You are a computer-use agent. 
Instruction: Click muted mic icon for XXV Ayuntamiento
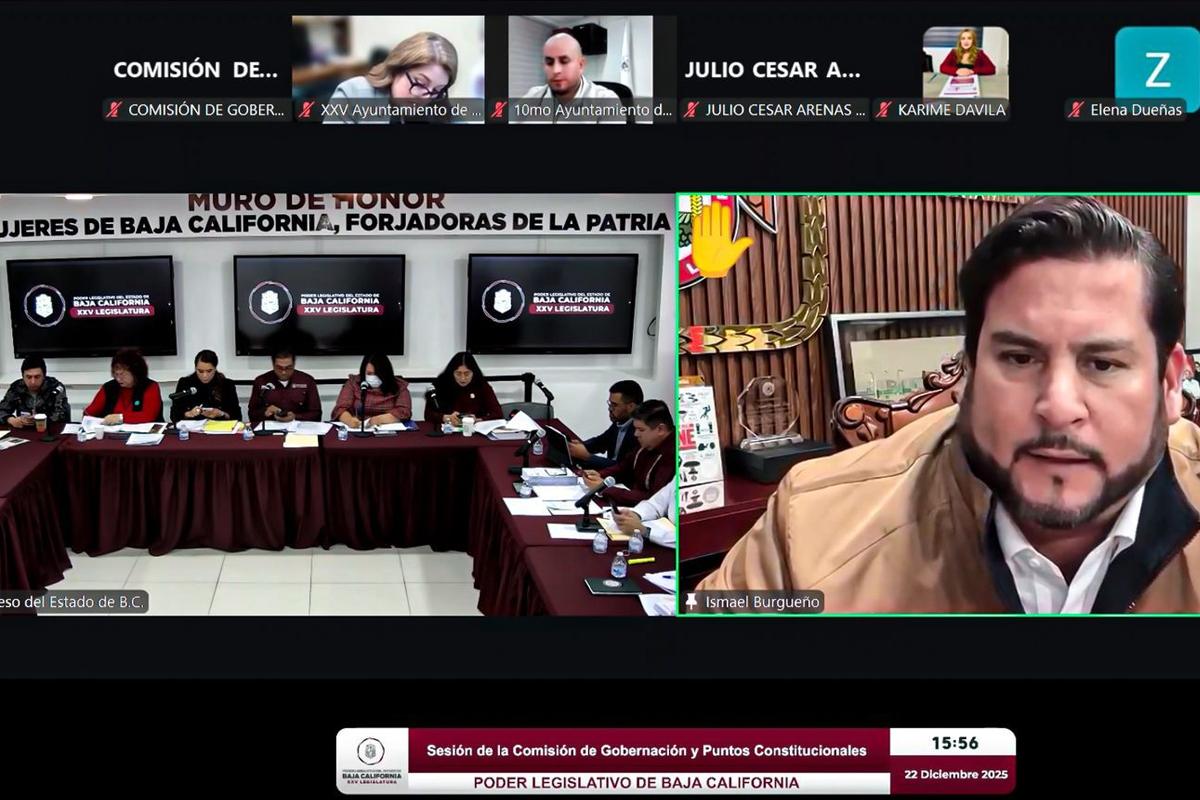[306, 110]
